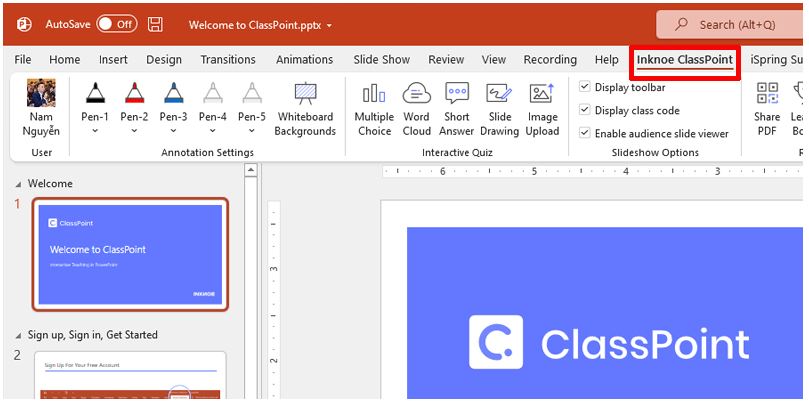809x405 pixels.
Task: Select the red Pen-2 color pen
Action: point(134,95)
